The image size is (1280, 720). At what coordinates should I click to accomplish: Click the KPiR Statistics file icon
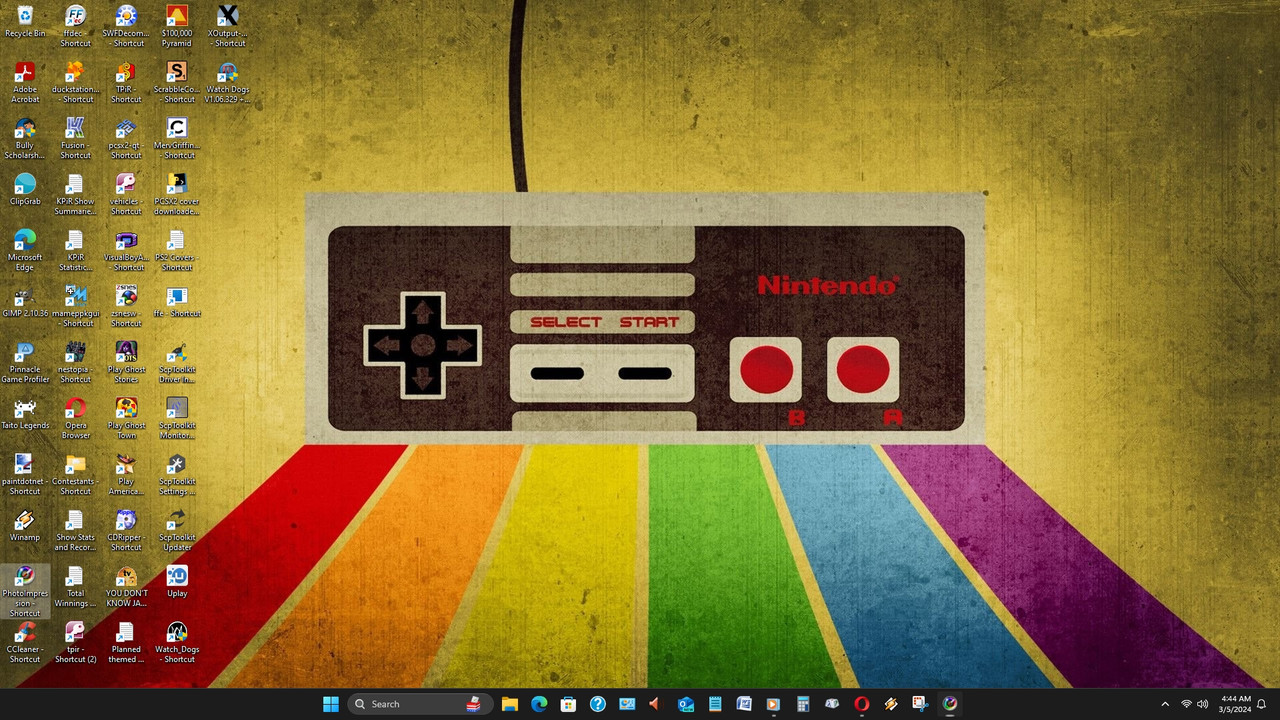point(75,250)
